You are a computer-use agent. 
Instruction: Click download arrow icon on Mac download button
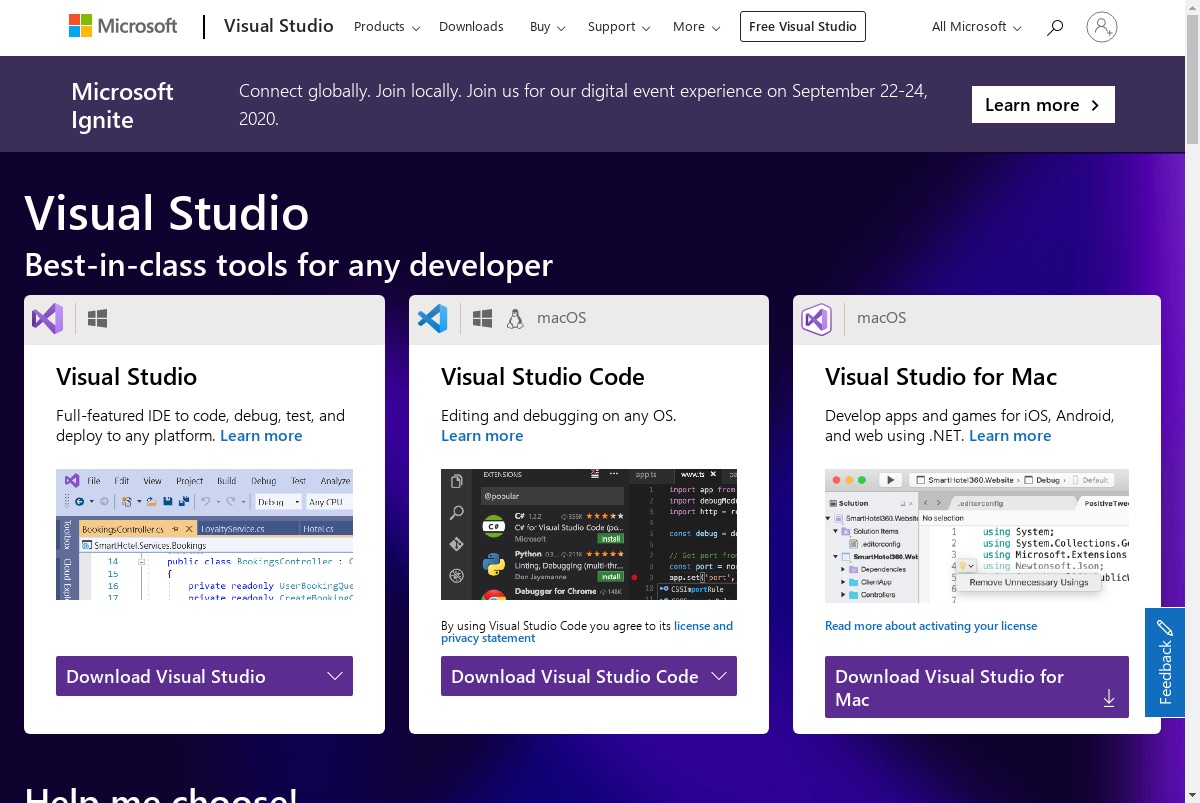click(x=1108, y=699)
